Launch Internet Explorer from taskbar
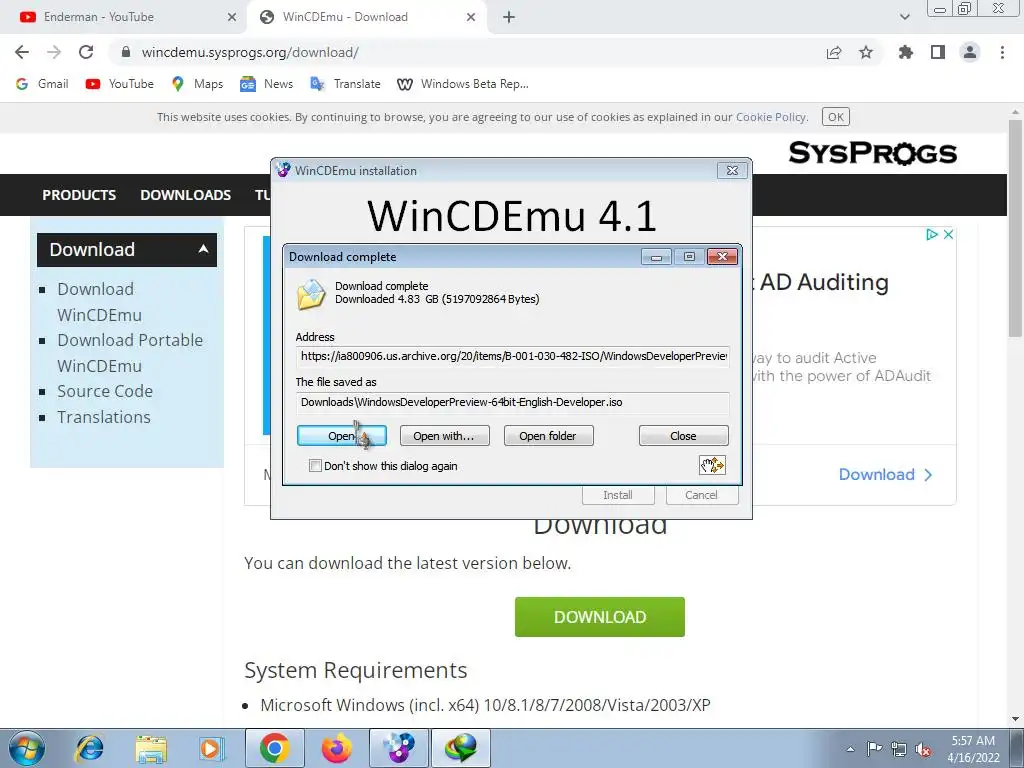Image resolution: width=1024 pixels, height=768 pixels. [89, 748]
